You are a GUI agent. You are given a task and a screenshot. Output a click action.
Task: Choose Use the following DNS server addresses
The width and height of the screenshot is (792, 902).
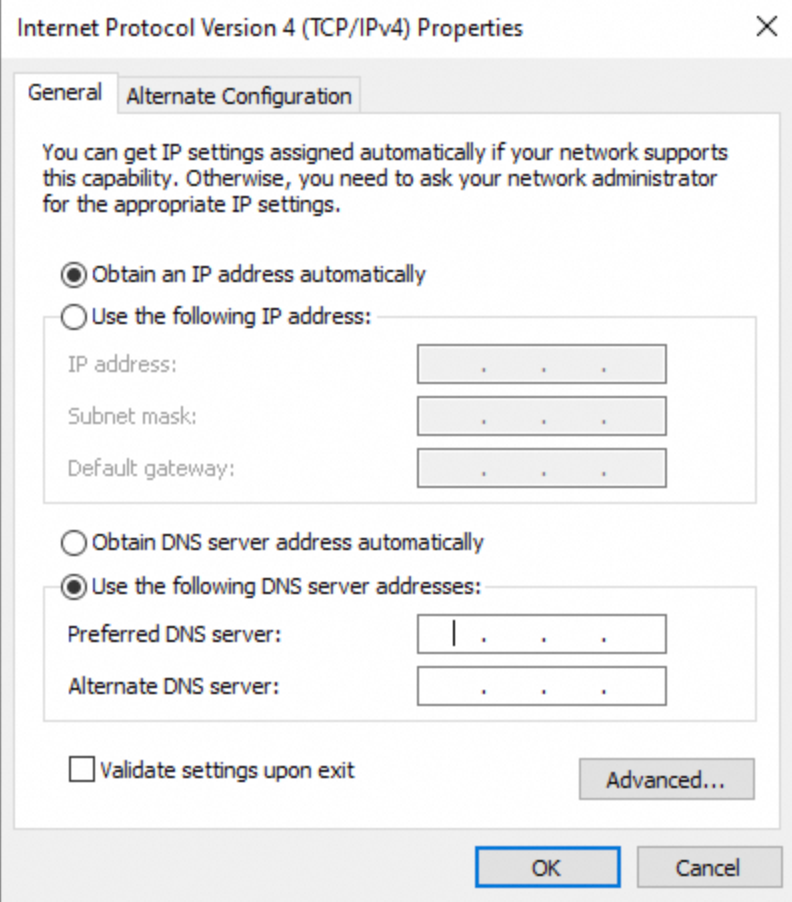click(73, 587)
